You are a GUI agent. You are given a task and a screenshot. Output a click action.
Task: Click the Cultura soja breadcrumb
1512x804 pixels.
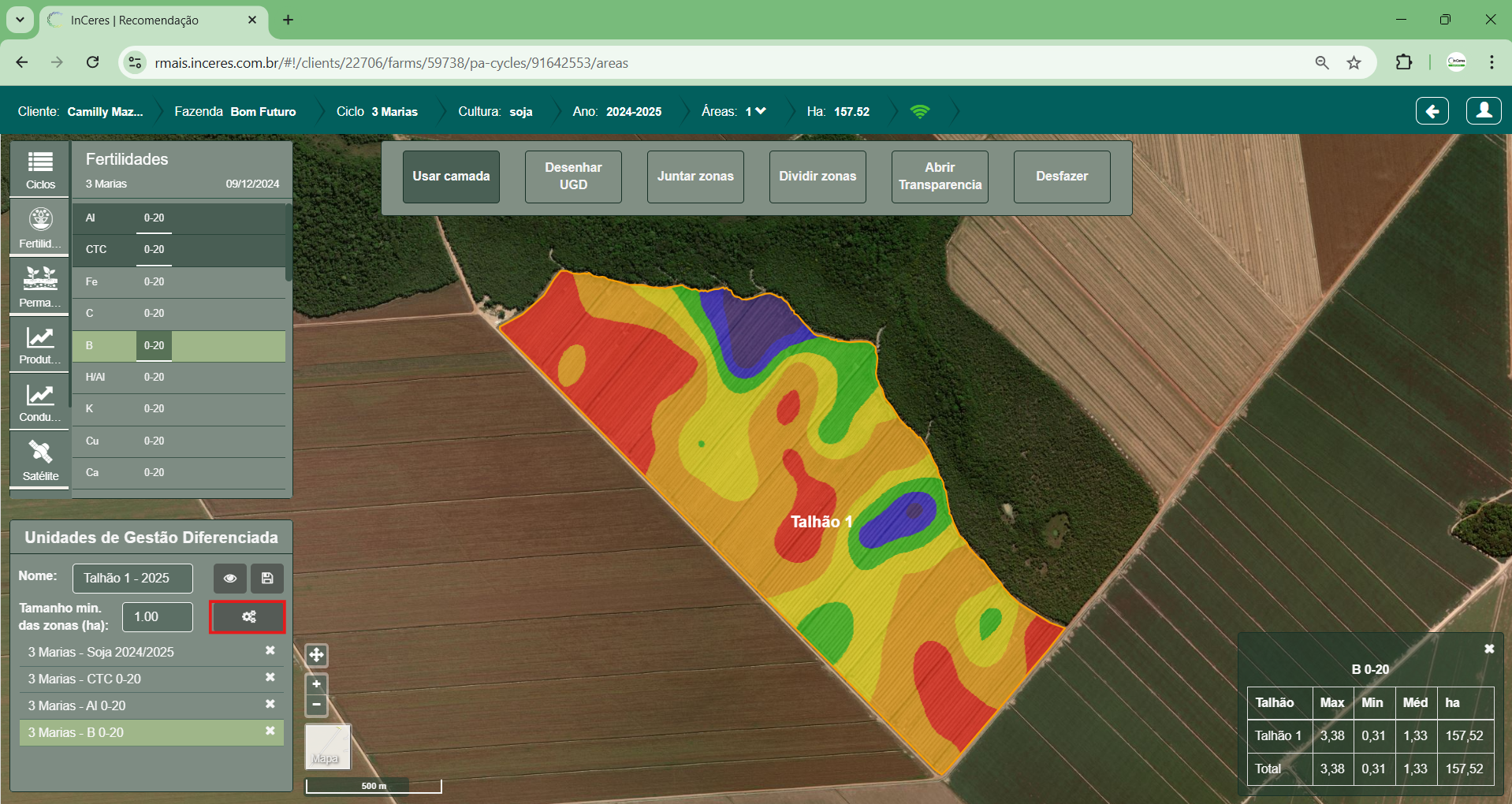(x=495, y=111)
